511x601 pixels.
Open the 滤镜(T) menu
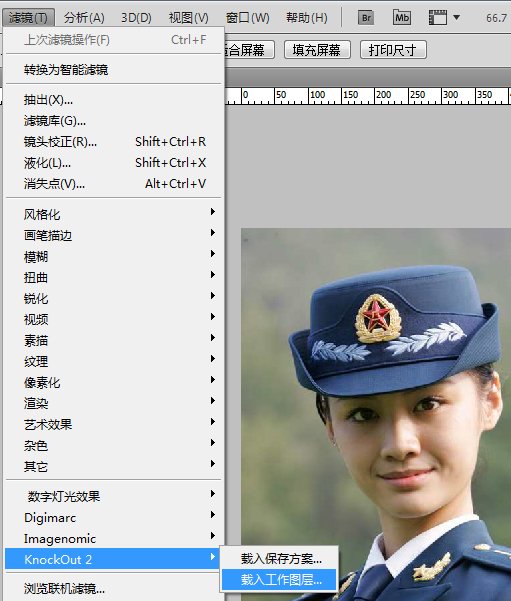coord(28,18)
